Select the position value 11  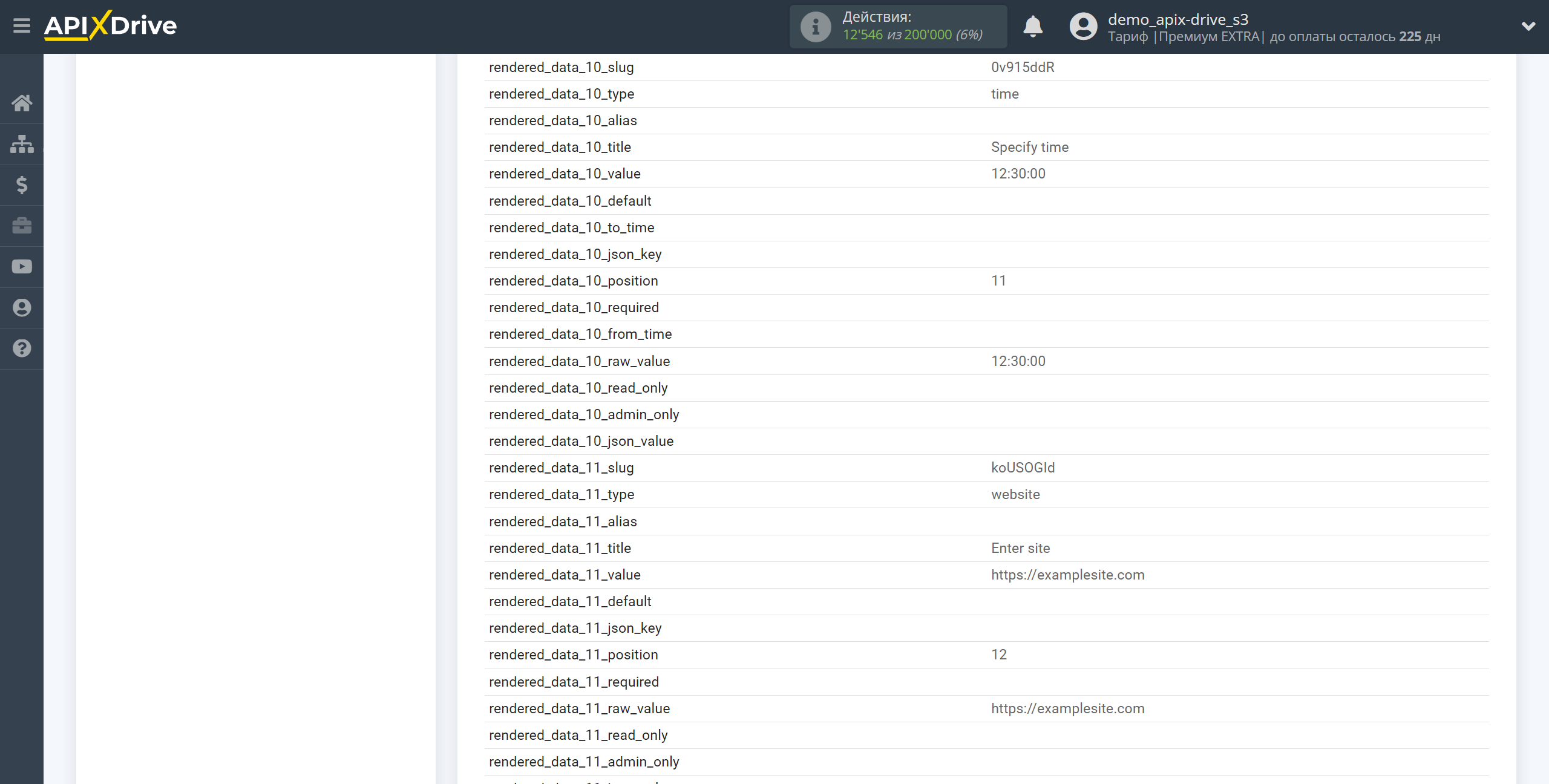click(x=998, y=281)
